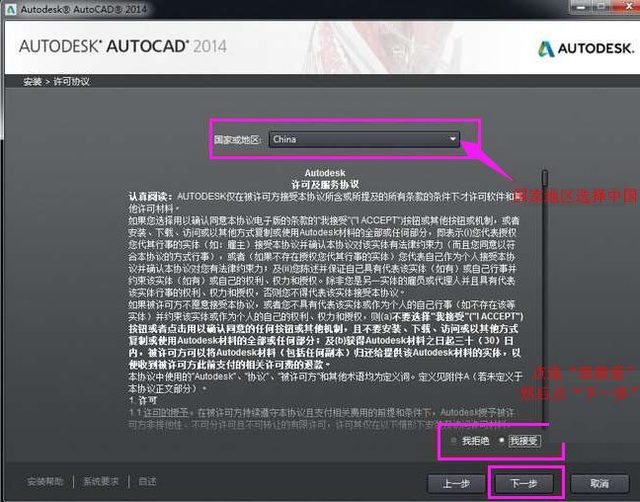Click the 安装 breadcrumb text
This screenshot has width=640, height=502.
[x=32, y=81]
